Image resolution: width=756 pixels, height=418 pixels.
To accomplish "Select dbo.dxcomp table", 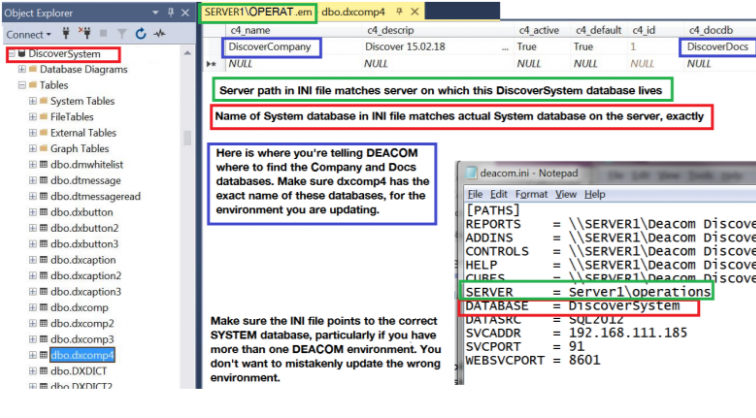I will tap(79, 308).
